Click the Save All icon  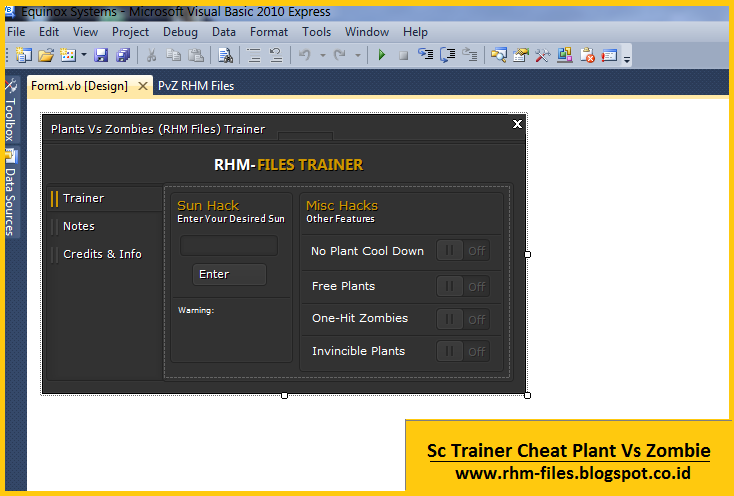pos(123,55)
